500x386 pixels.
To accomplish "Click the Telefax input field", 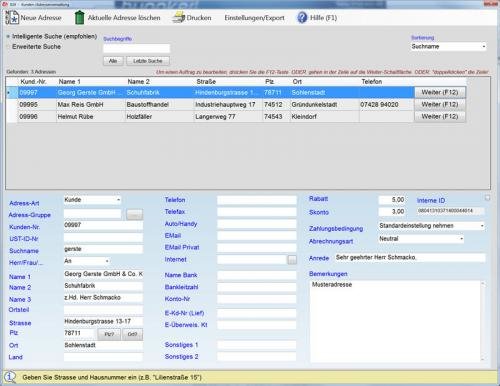I will tap(257, 212).
